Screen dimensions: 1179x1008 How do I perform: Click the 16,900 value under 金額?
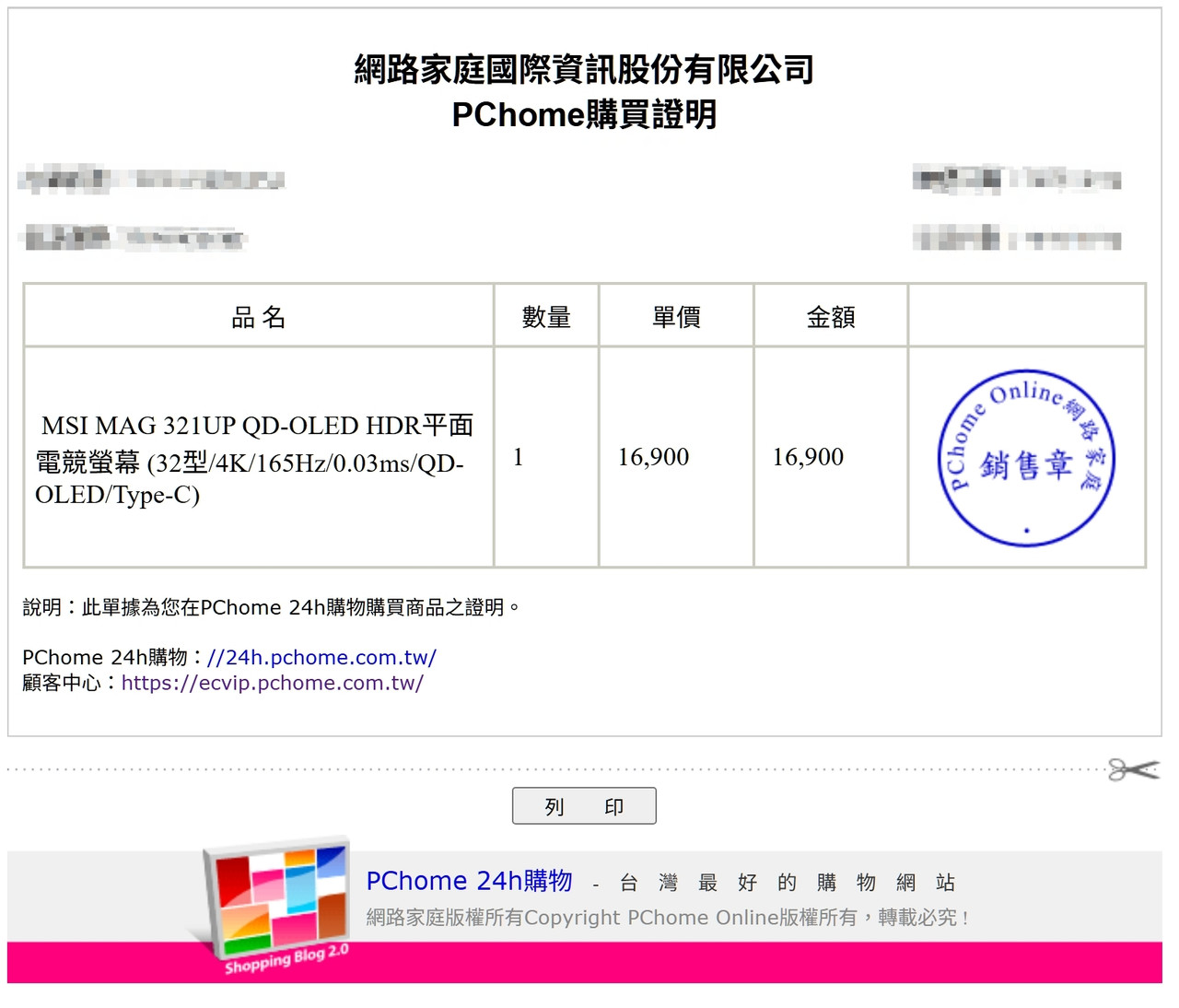[808, 457]
